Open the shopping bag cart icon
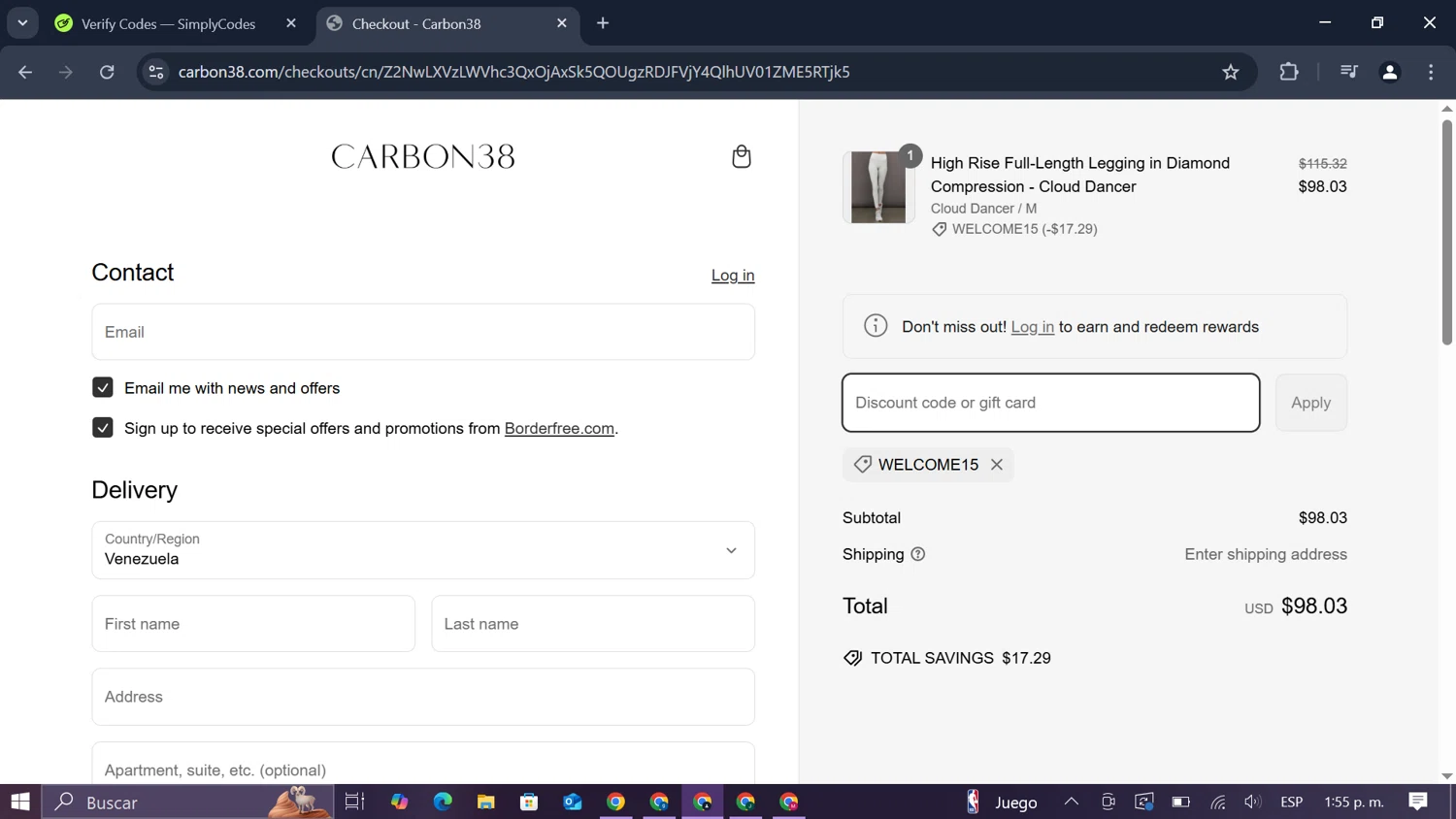Image resolution: width=1456 pixels, height=819 pixels. [x=741, y=156]
